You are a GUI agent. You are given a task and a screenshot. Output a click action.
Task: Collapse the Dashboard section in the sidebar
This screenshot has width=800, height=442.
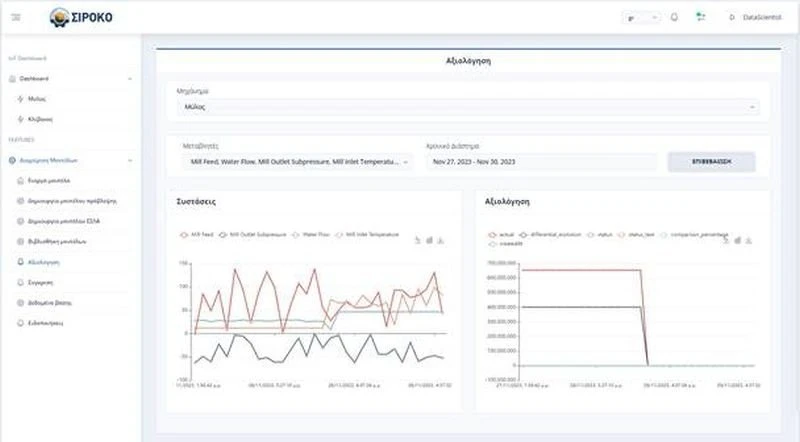130,78
